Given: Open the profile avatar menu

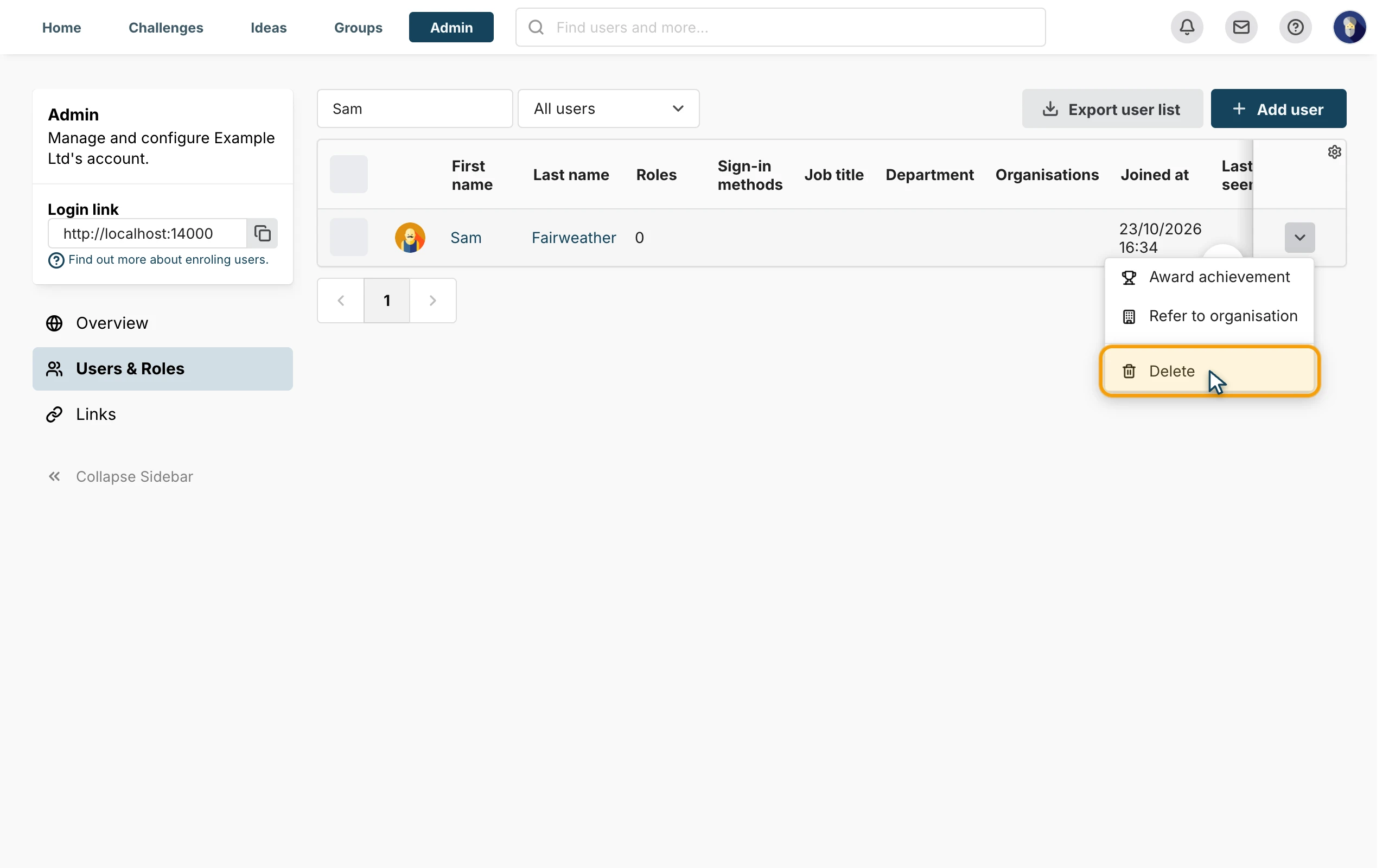Looking at the screenshot, I should 1349,27.
